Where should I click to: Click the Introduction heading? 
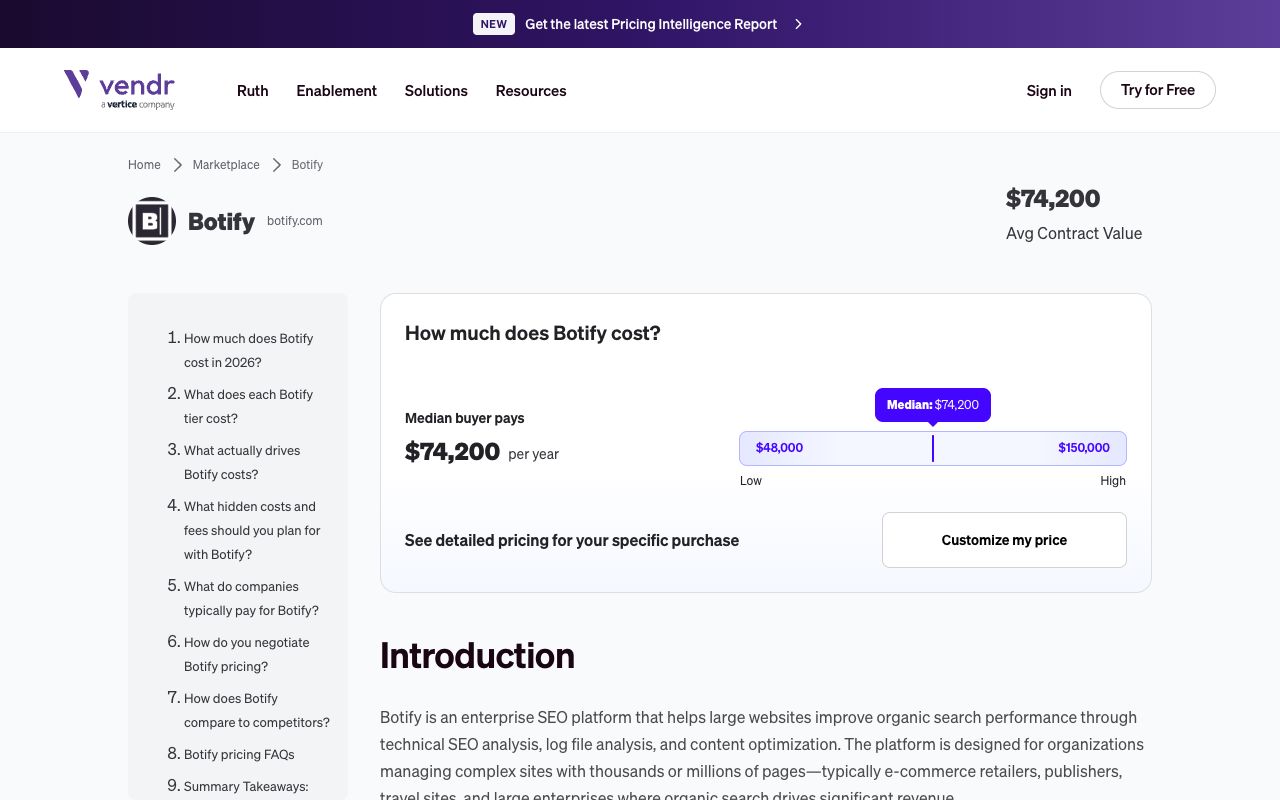click(x=477, y=656)
